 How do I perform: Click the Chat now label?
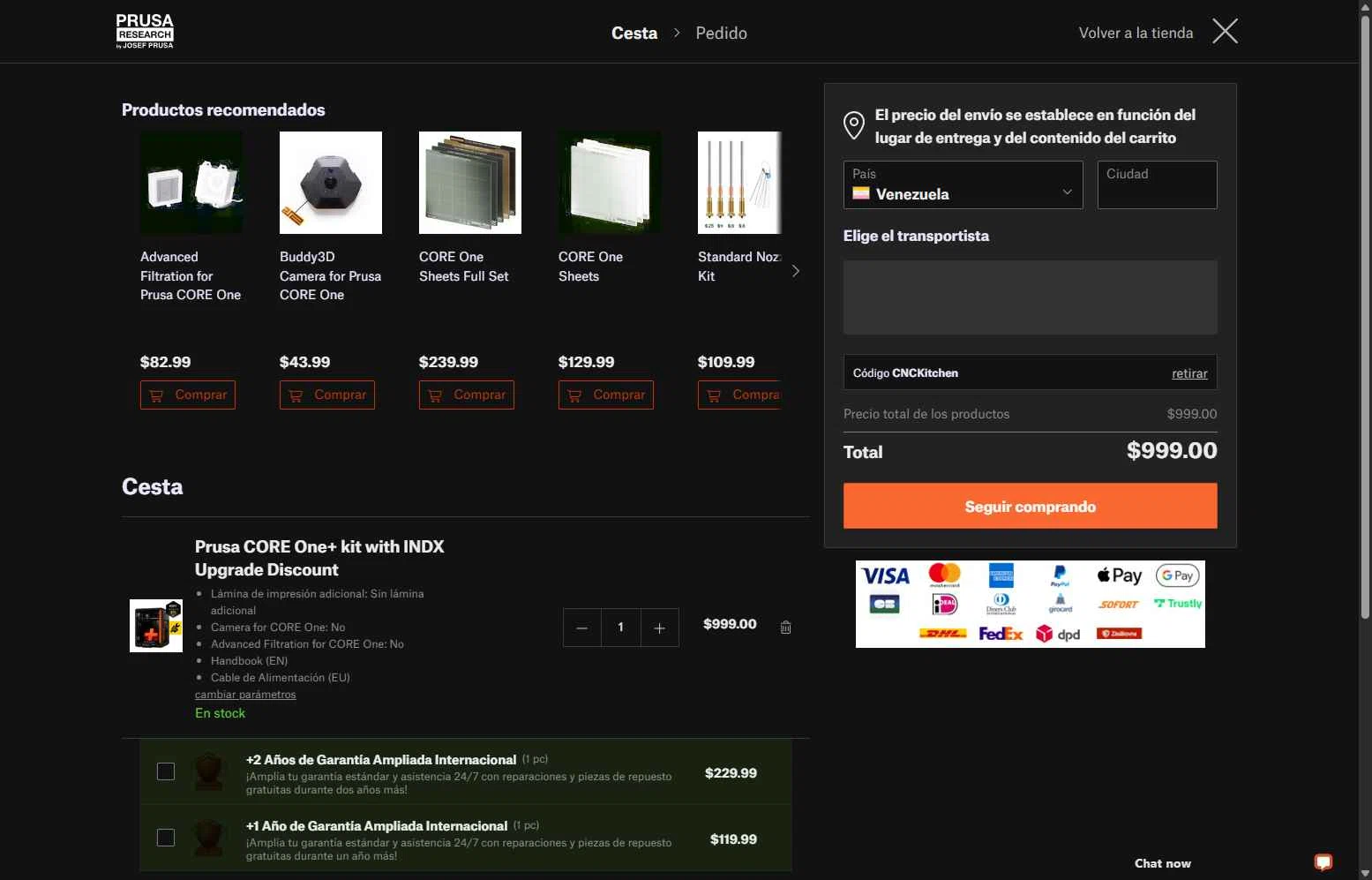click(x=1162, y=863)
